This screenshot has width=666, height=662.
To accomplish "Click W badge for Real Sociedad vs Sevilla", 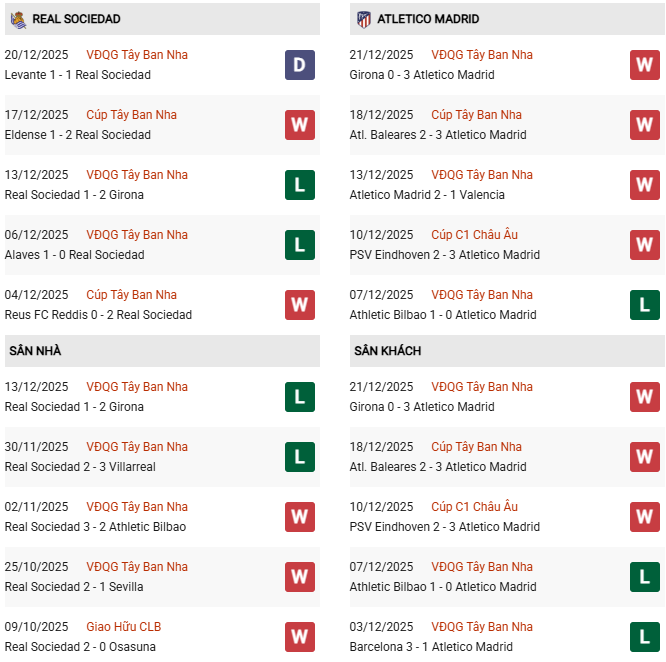I will [299, 577].
